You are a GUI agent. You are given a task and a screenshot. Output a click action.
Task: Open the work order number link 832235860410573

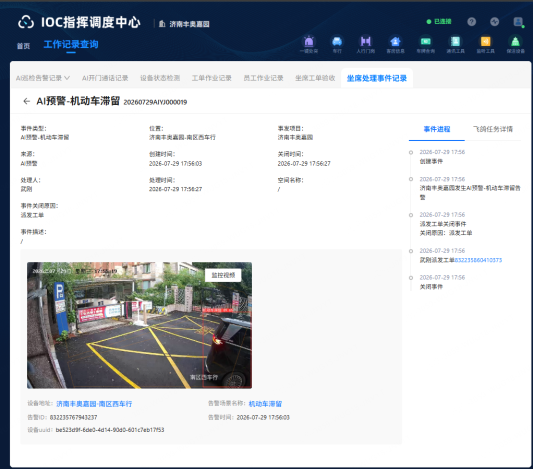(x=478, y=260)
